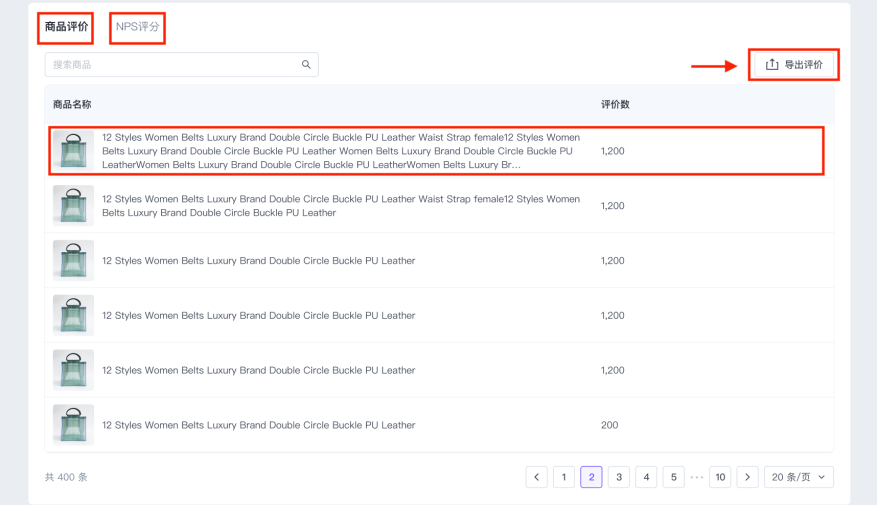Go to the previous page arrow
877x505 pixels.
coord(537,478)
